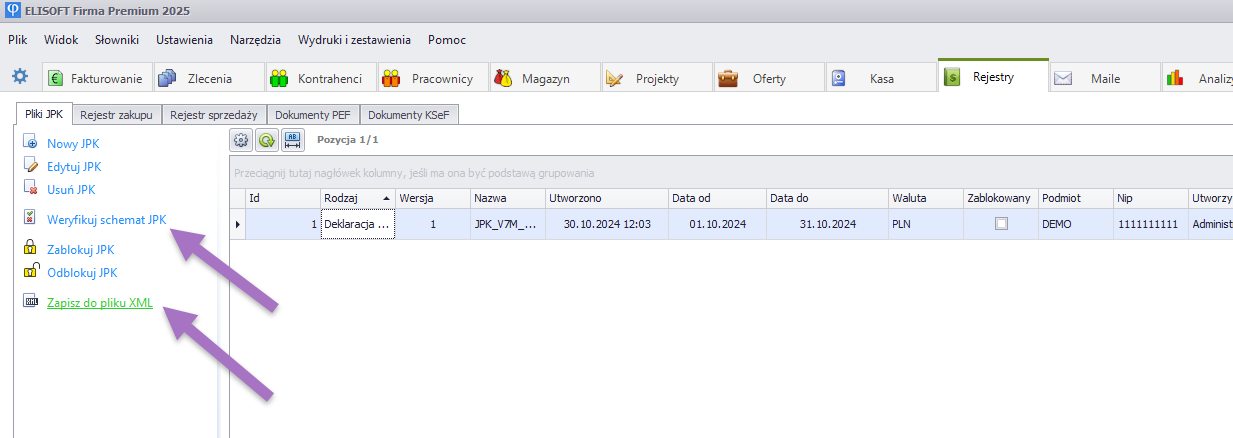Open the main settings gear icon

point(20,77)
